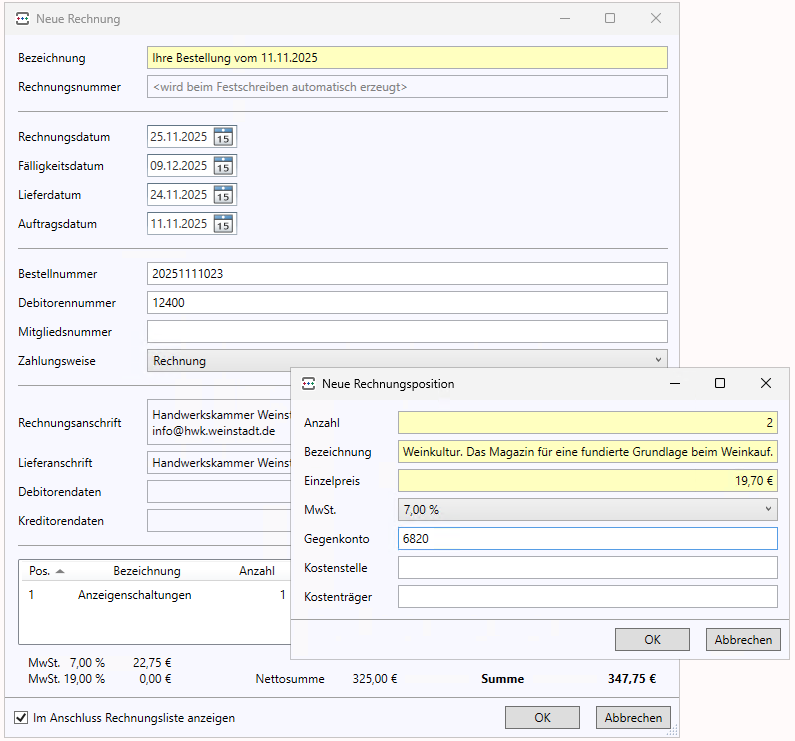Confirm position with OK in Neue Rechnungsposition
The image size is (795, 741).
tap(652, 640)
